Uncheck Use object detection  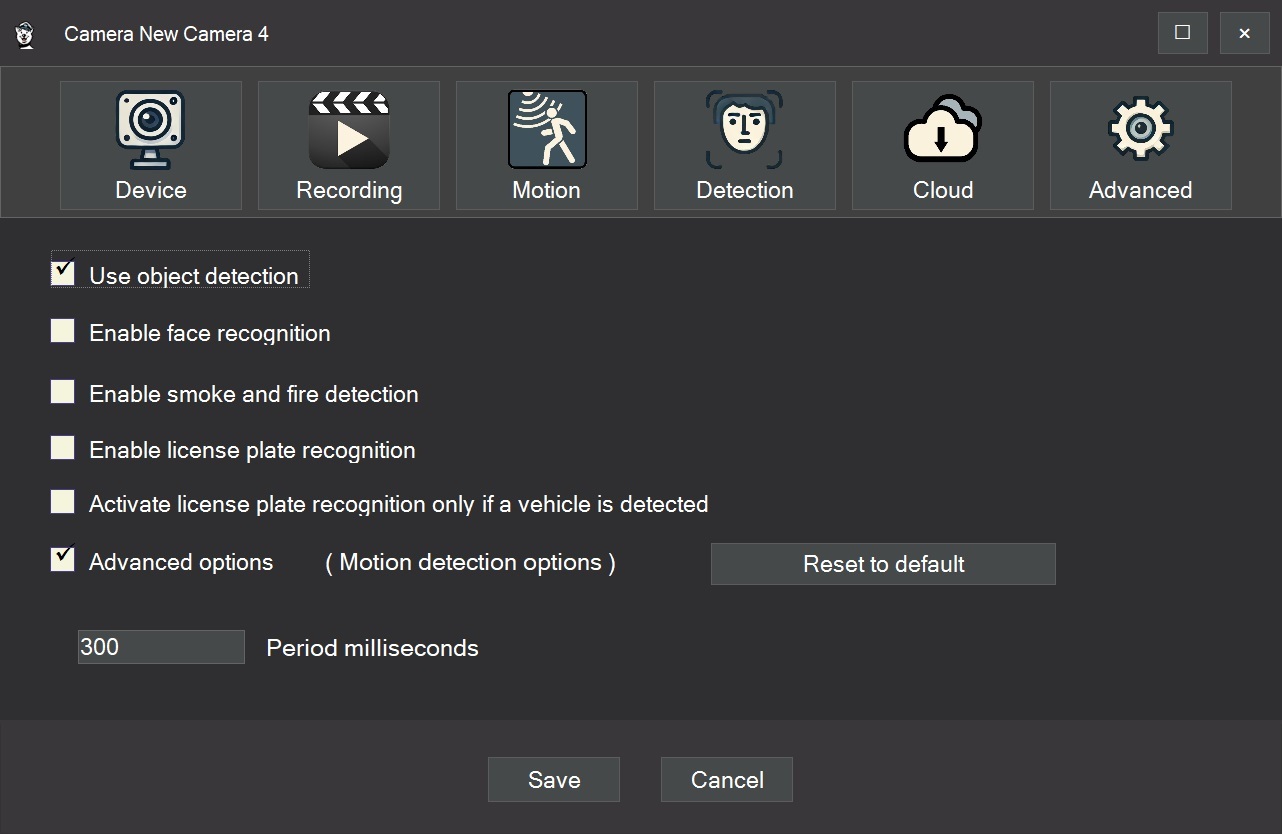63,273
